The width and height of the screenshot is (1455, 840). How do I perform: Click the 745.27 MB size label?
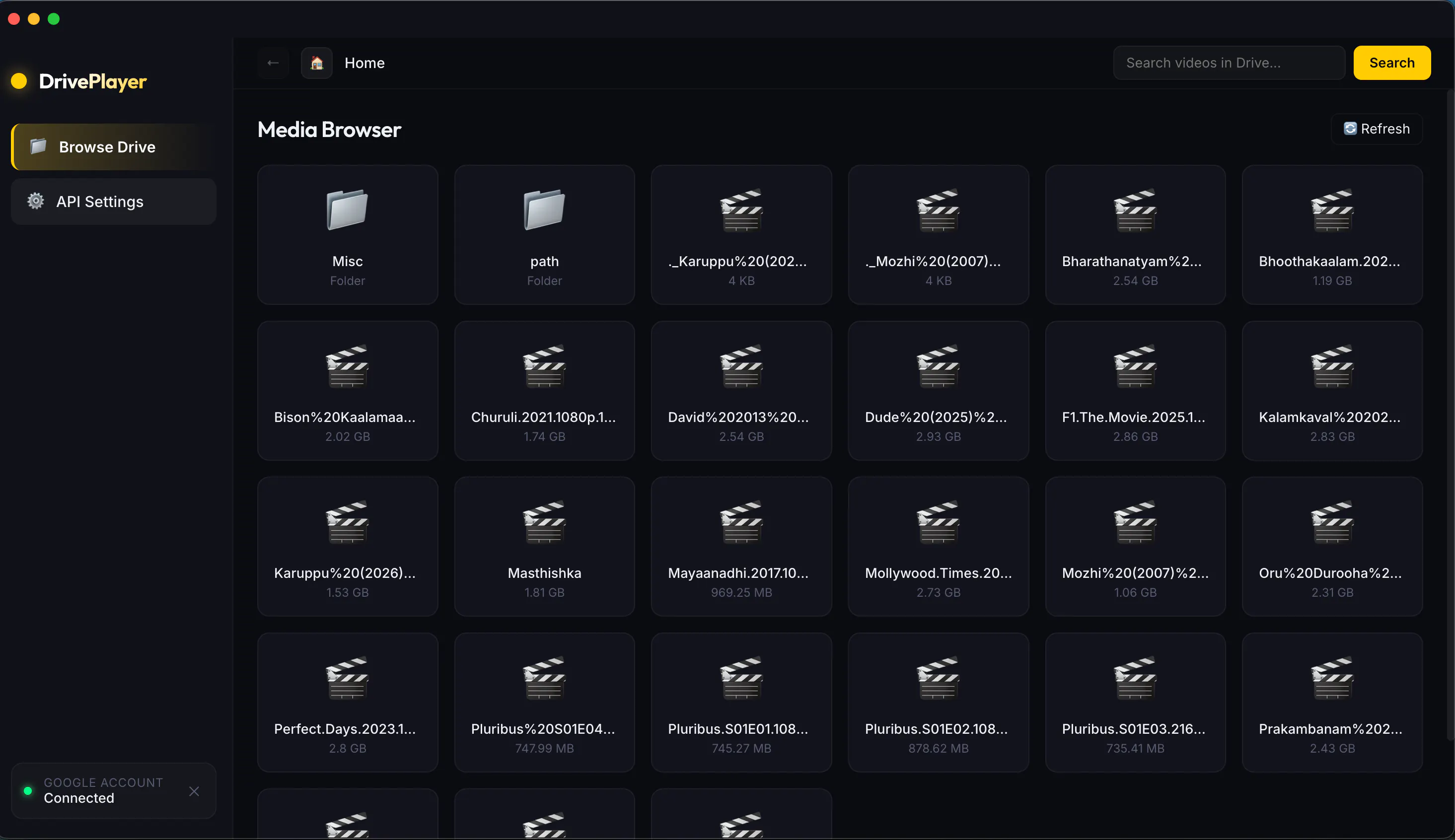click(741, 748)
